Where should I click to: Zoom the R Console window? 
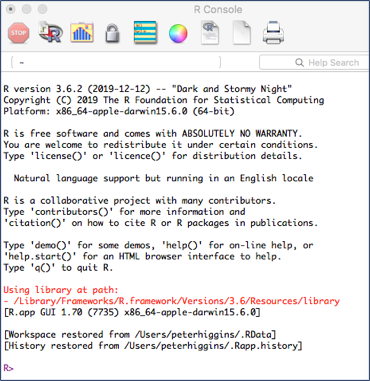pos(42,9)
